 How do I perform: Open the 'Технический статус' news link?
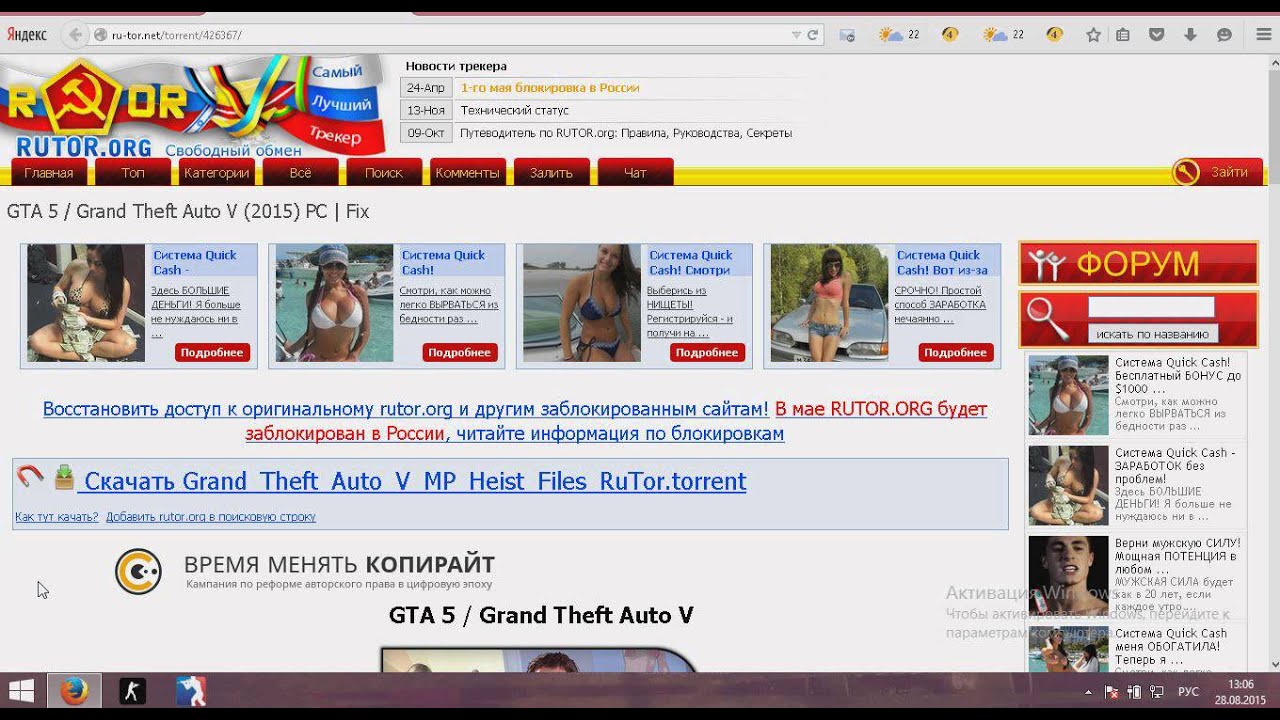[514, 110]
